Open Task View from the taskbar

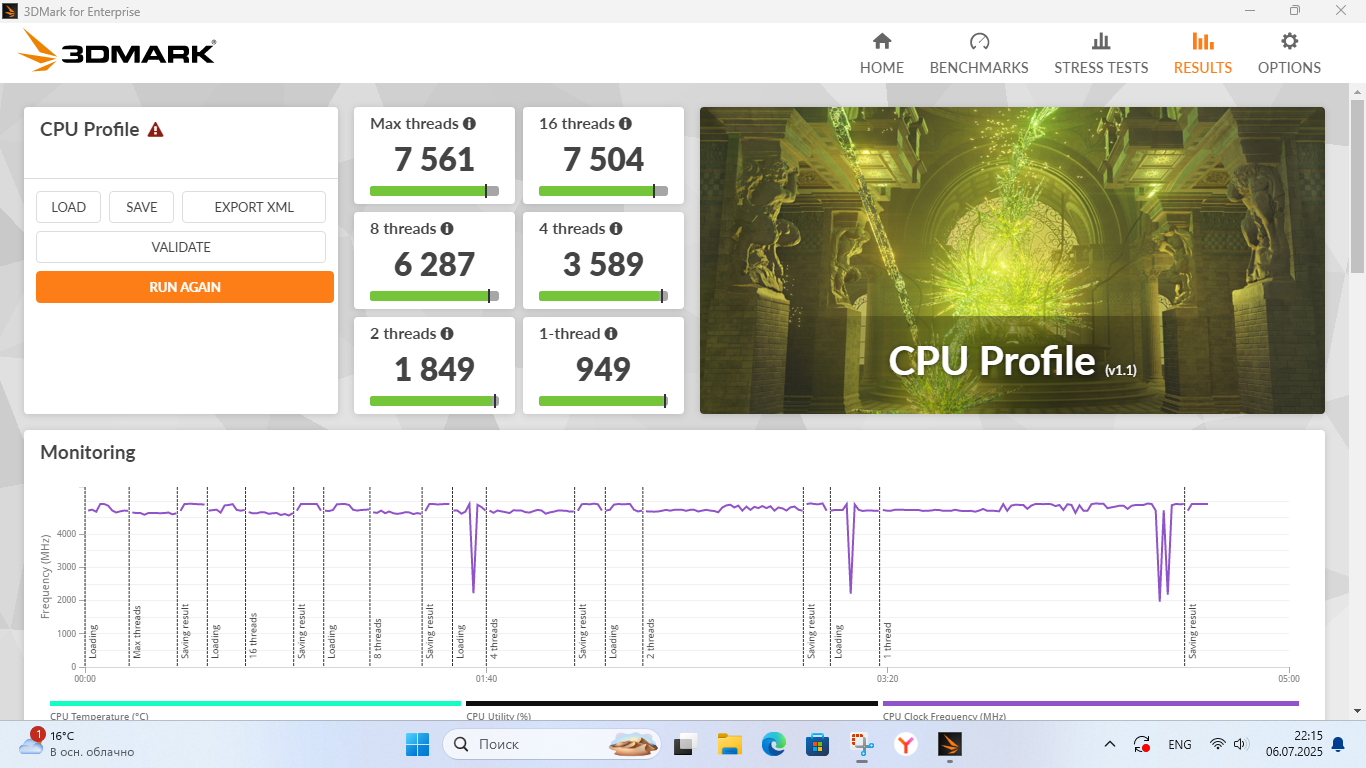[685, 744]
